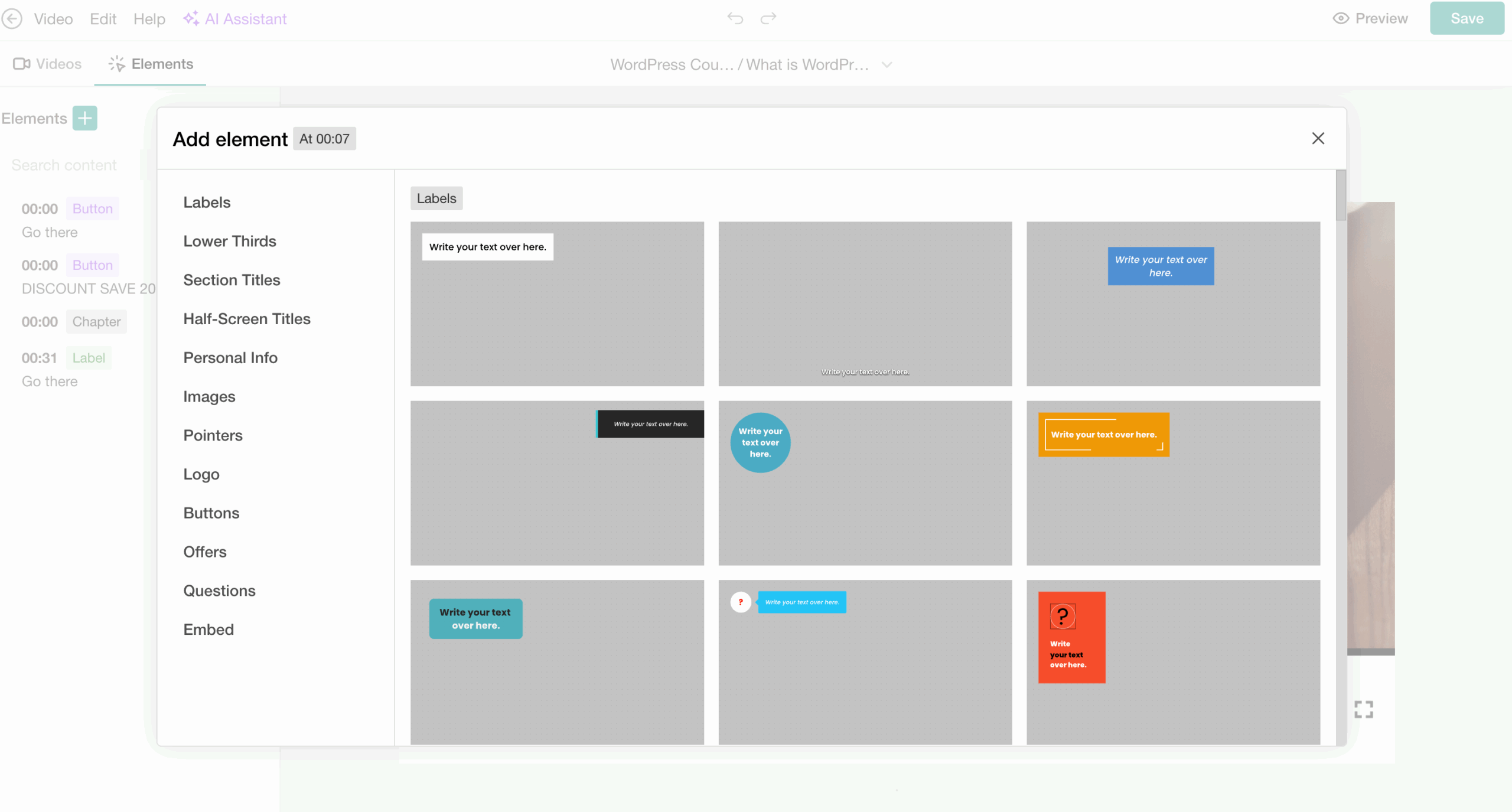Open the Edit menu
Screen dimensions: 1512x812
click(x=103, y=18)
